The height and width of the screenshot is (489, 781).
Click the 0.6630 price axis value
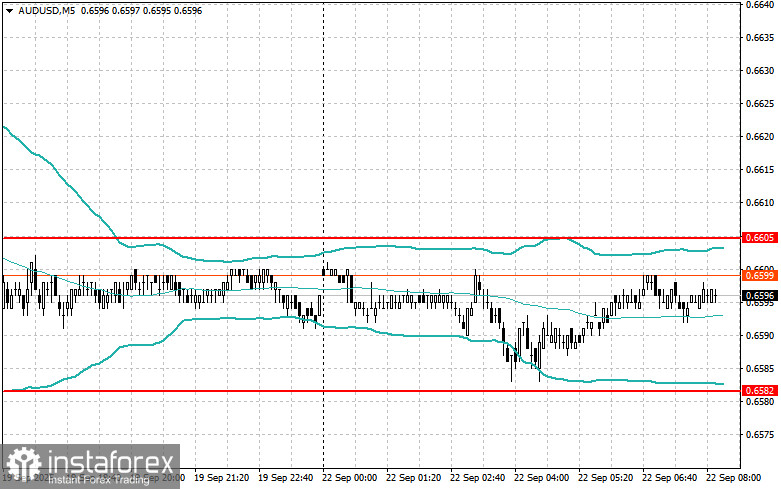click(760, 71)
